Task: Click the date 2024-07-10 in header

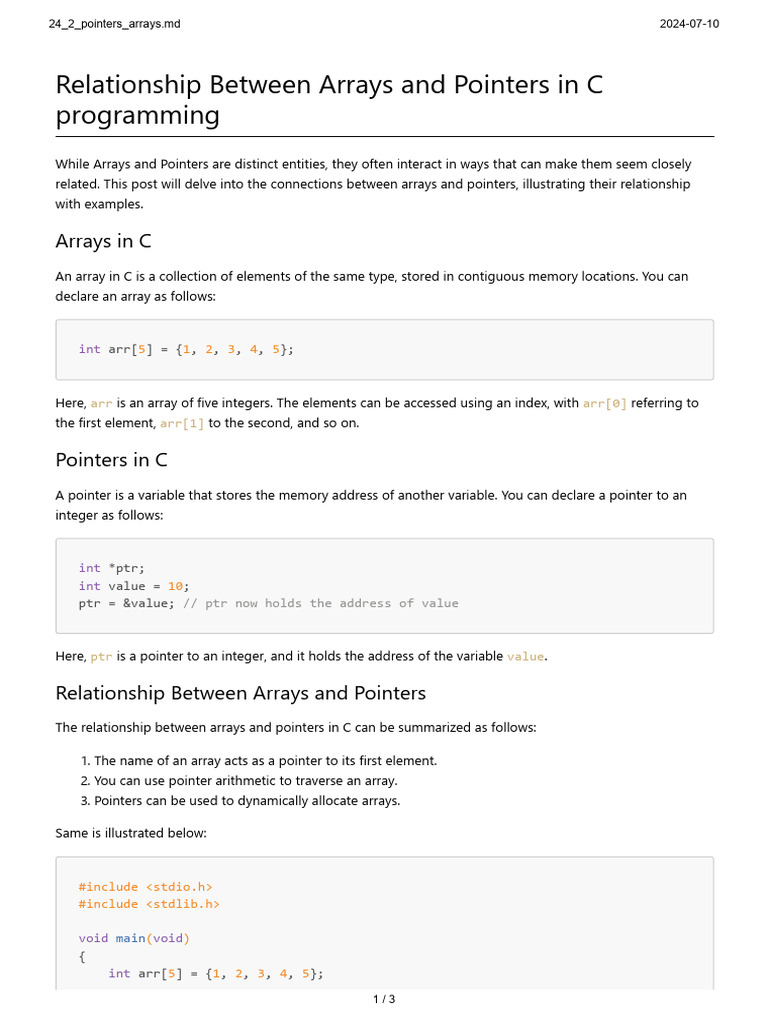Action: 689,24
